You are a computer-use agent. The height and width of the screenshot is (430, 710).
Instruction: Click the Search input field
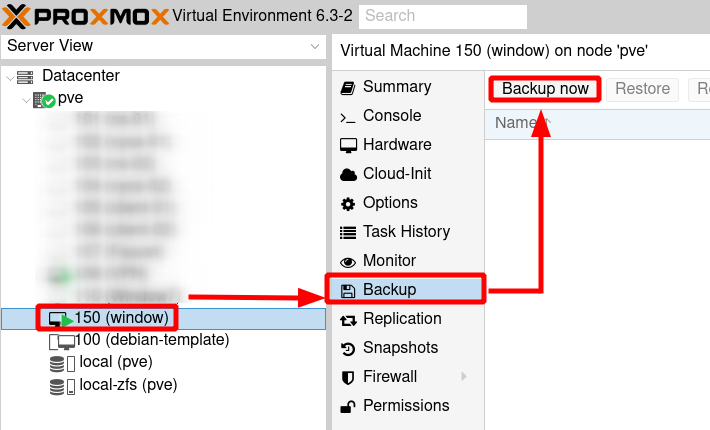pyautogui.click(x=443, y=16)
